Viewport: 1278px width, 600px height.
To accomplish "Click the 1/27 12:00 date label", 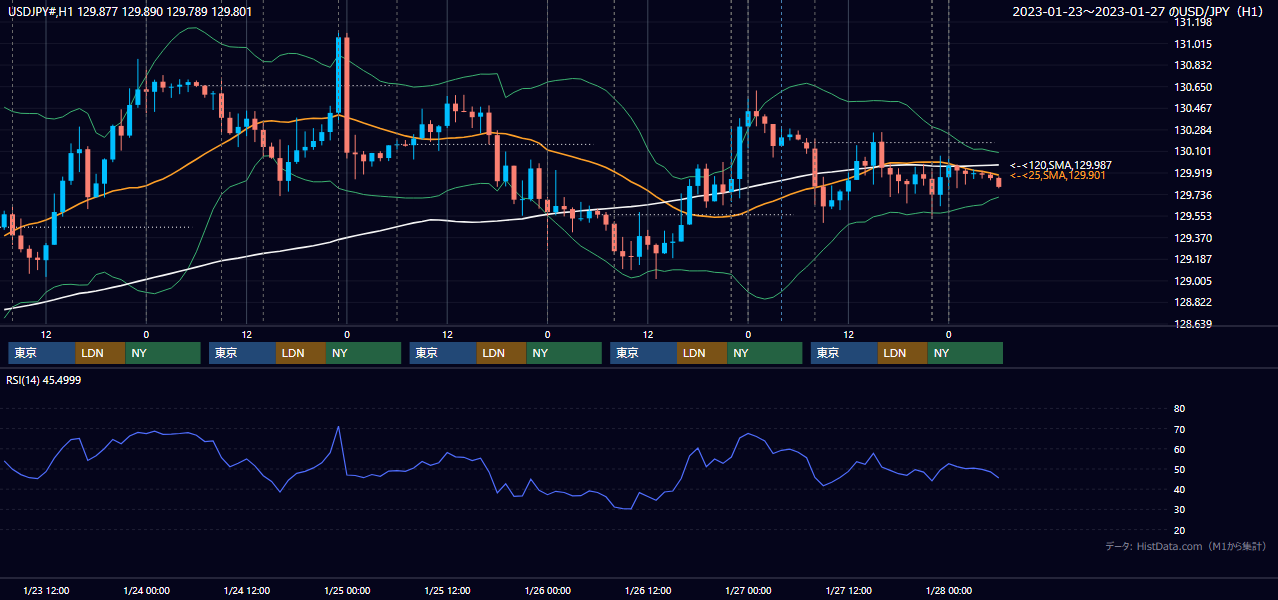I will [x=849, y=591].
